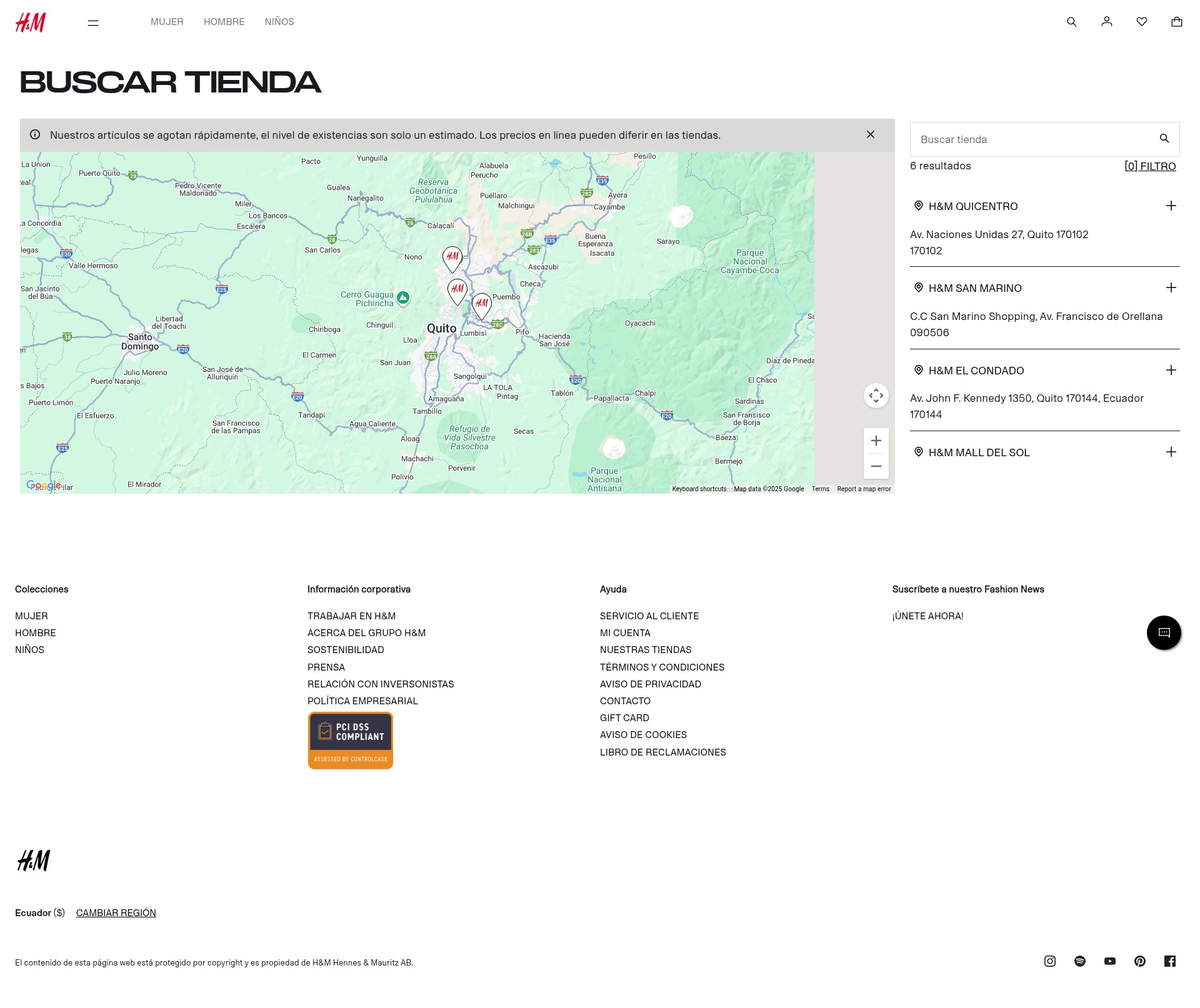Click Report a map error
The width and height of the screenshot is (1200, 1008).
[x=864, y=489]
